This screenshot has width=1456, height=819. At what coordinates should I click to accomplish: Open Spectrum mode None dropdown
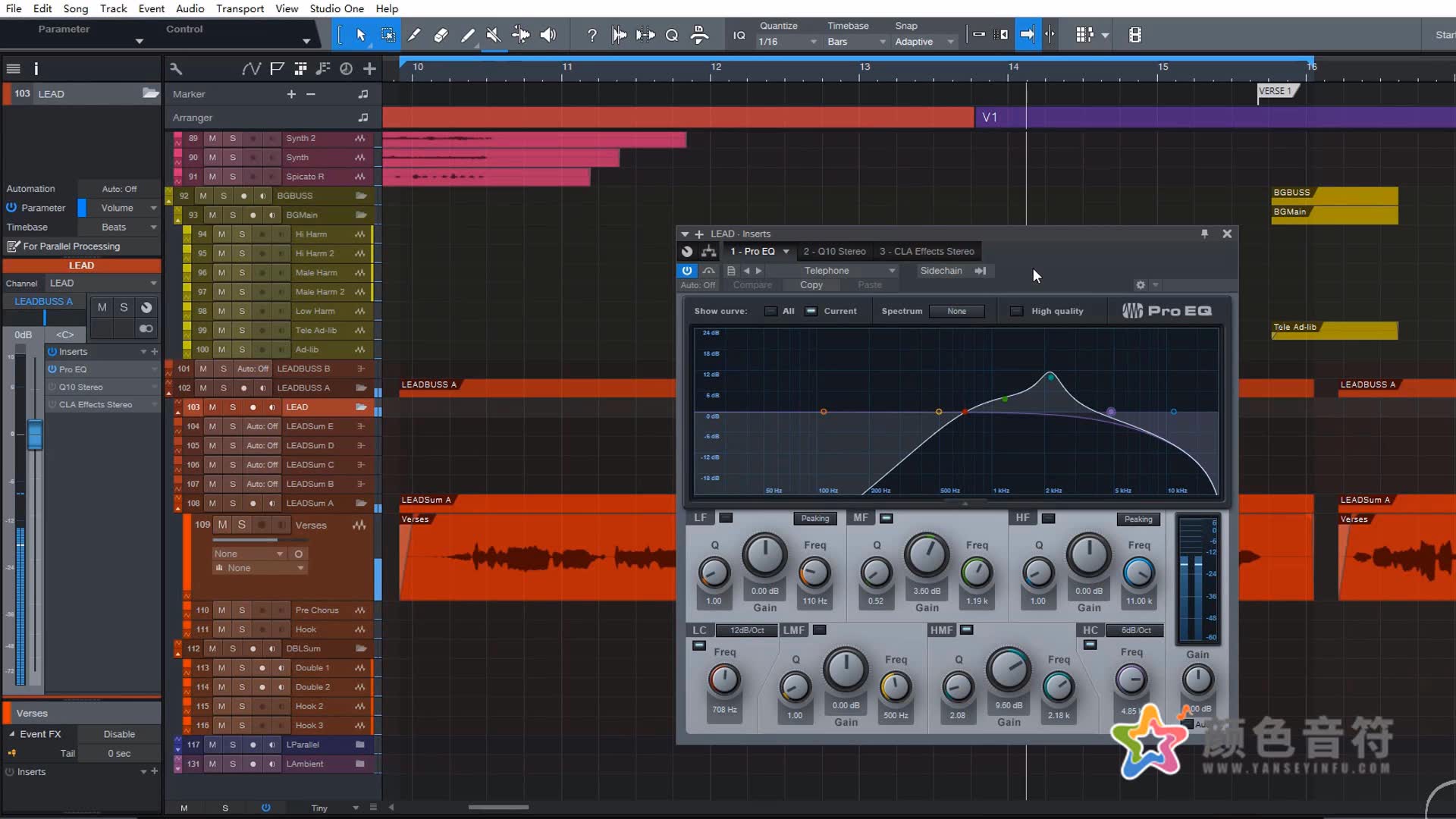click(957, 311)
